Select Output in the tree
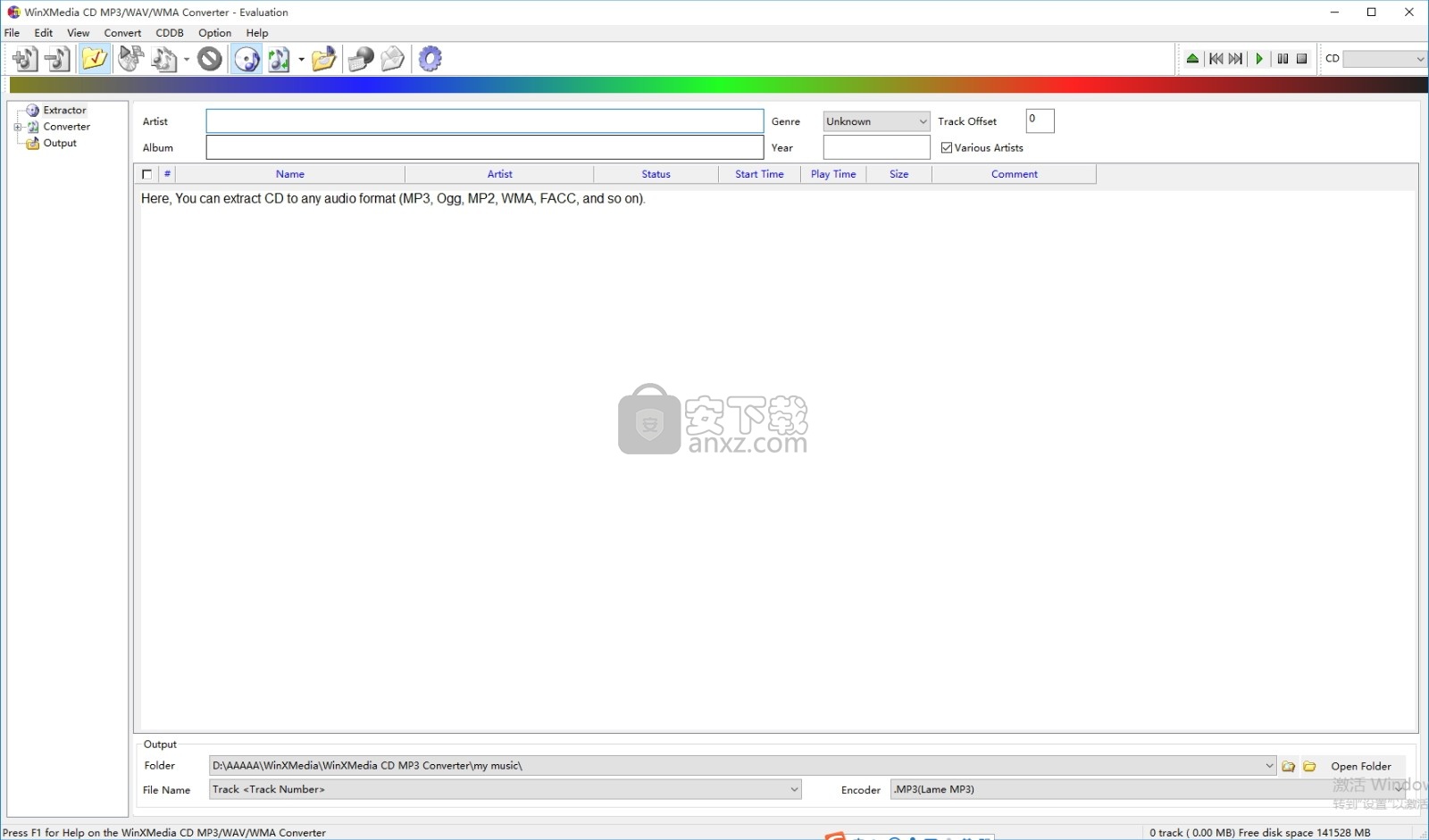This screenshot has width=1429, height=840. (x=60, y=143)
